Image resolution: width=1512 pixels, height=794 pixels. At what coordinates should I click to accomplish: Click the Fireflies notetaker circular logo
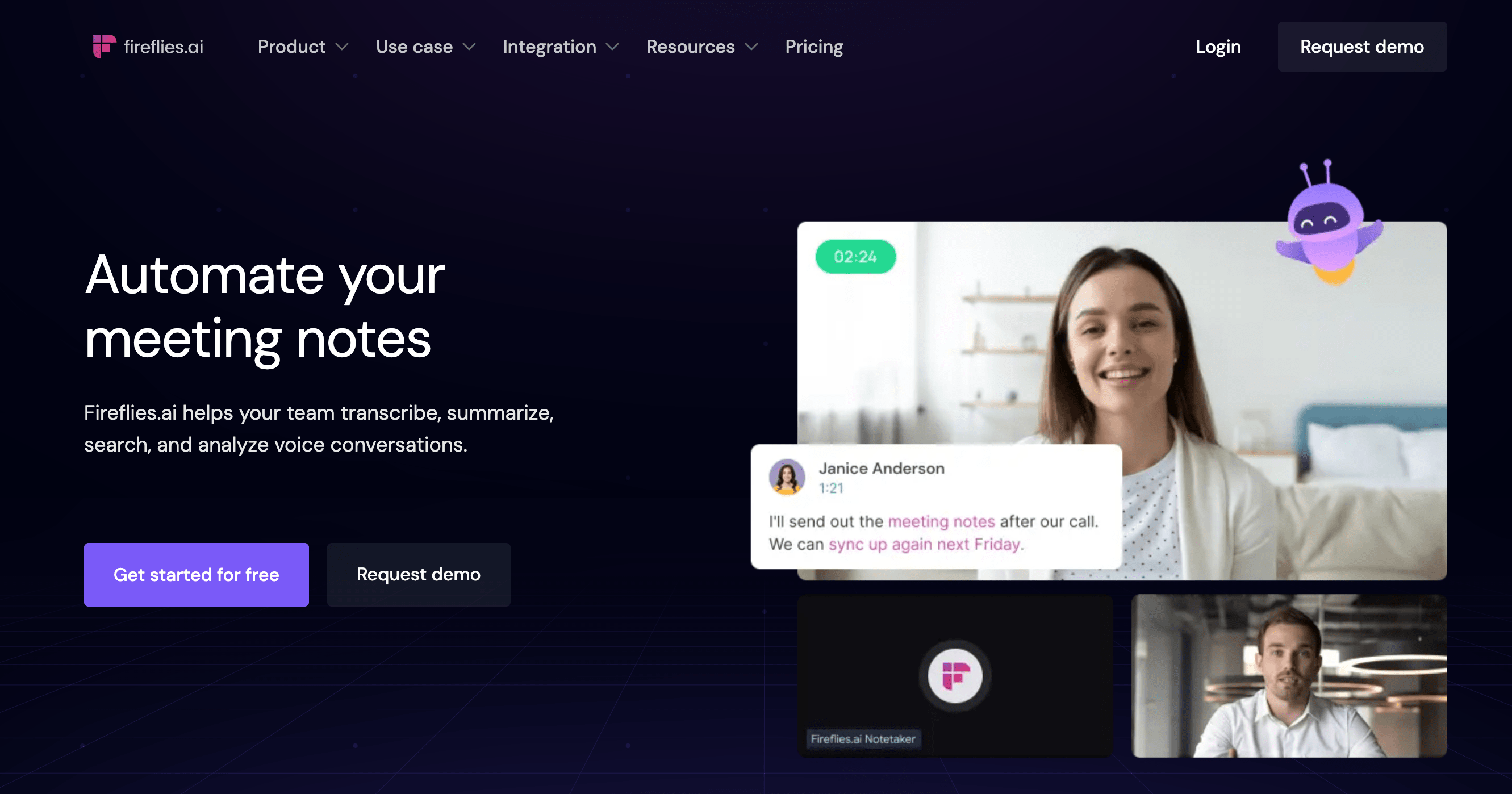(955, 675)
